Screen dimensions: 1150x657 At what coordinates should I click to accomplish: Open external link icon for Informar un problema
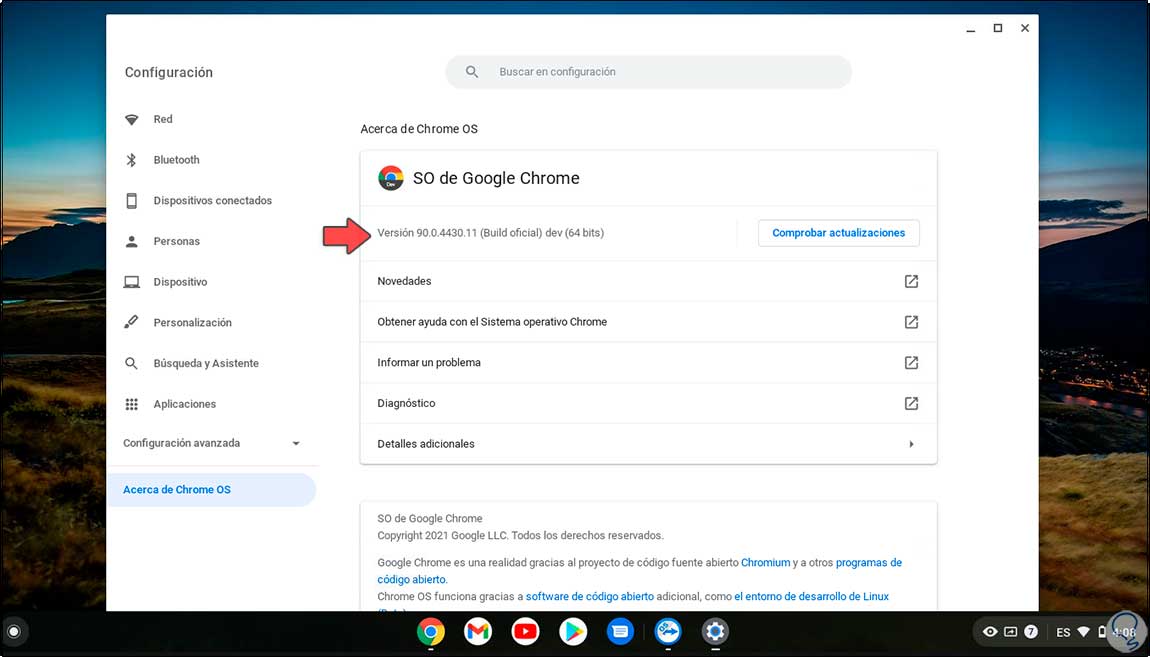[911, 363]
